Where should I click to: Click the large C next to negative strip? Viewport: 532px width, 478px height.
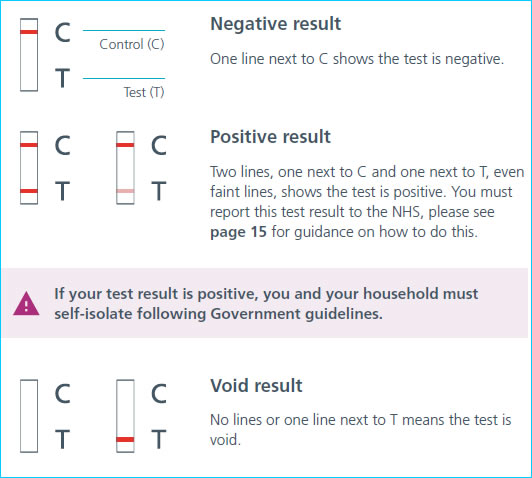tap(62, 33)
